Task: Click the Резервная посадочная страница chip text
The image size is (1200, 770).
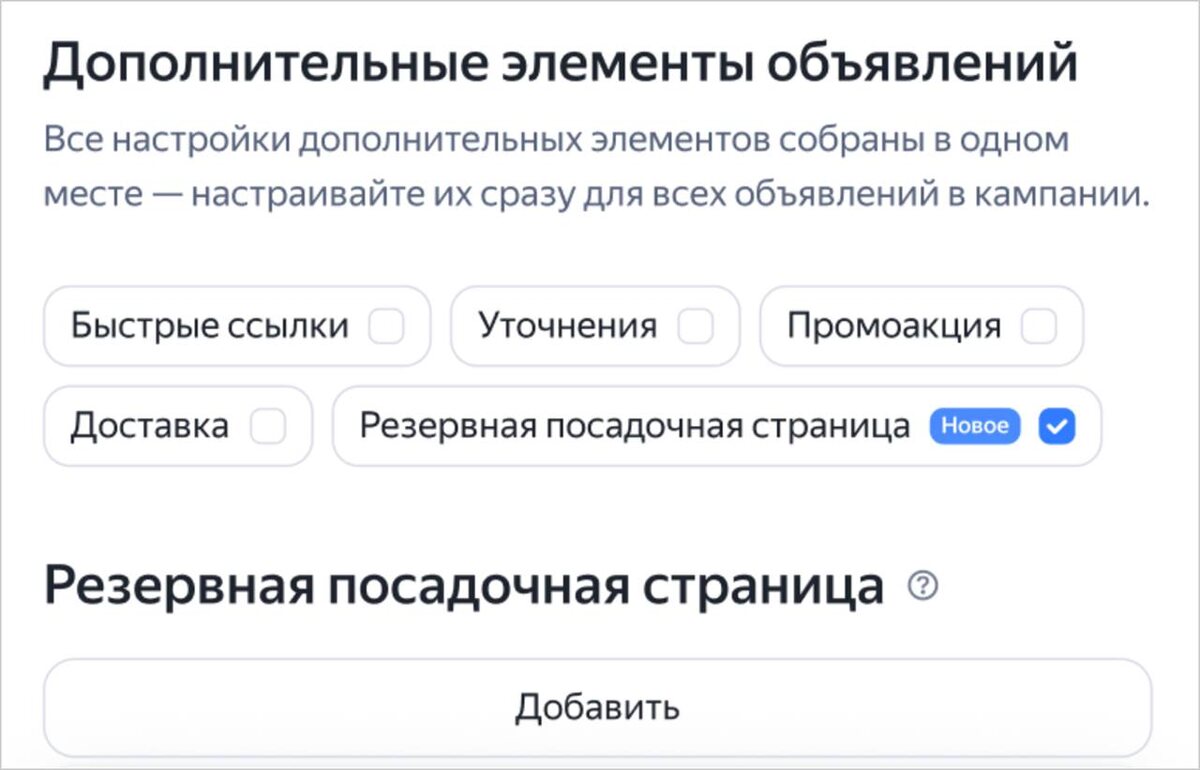Action: [x=635, y=427]
